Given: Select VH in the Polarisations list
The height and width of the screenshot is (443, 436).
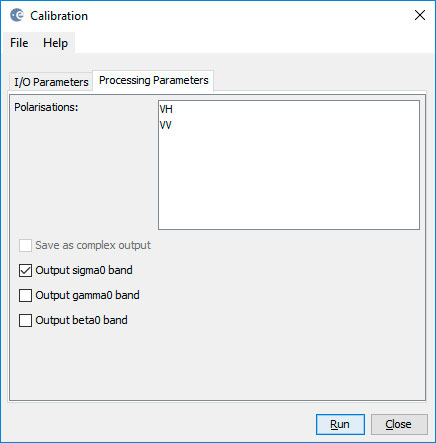Looking at the screenshot, I should point(289,109).
